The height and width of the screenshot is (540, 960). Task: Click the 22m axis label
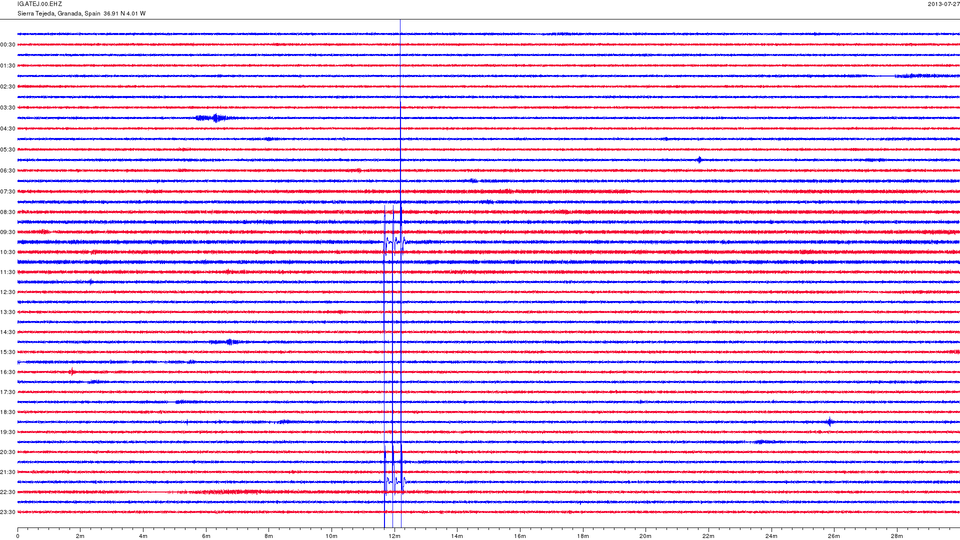click(x=708, y=536)
